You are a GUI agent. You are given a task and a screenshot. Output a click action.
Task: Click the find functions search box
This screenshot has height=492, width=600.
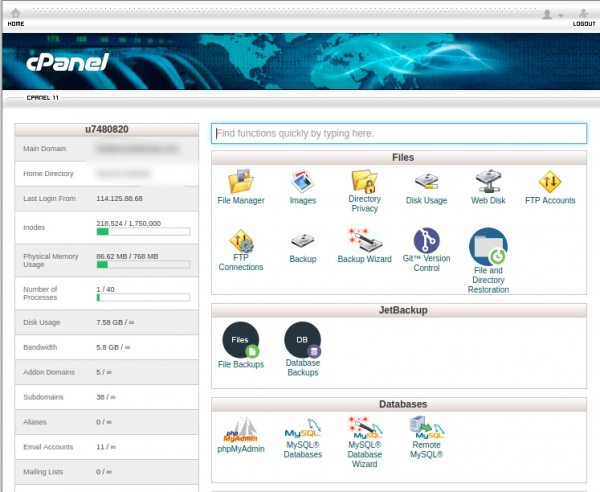pos(399,133)
